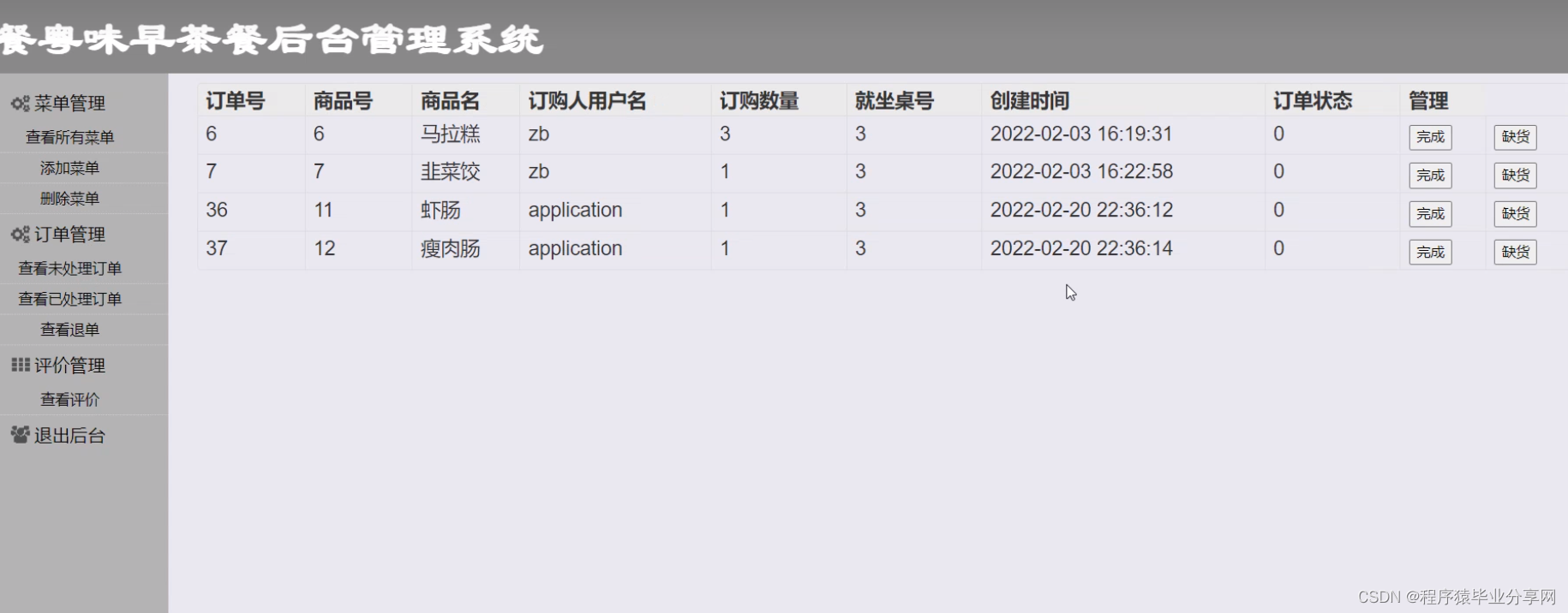The width and height of the screenshot is (1568, 613).
Task: Click the gears icon beside 菜单管理
Action: pyautogui.click(x=21, y=104)
